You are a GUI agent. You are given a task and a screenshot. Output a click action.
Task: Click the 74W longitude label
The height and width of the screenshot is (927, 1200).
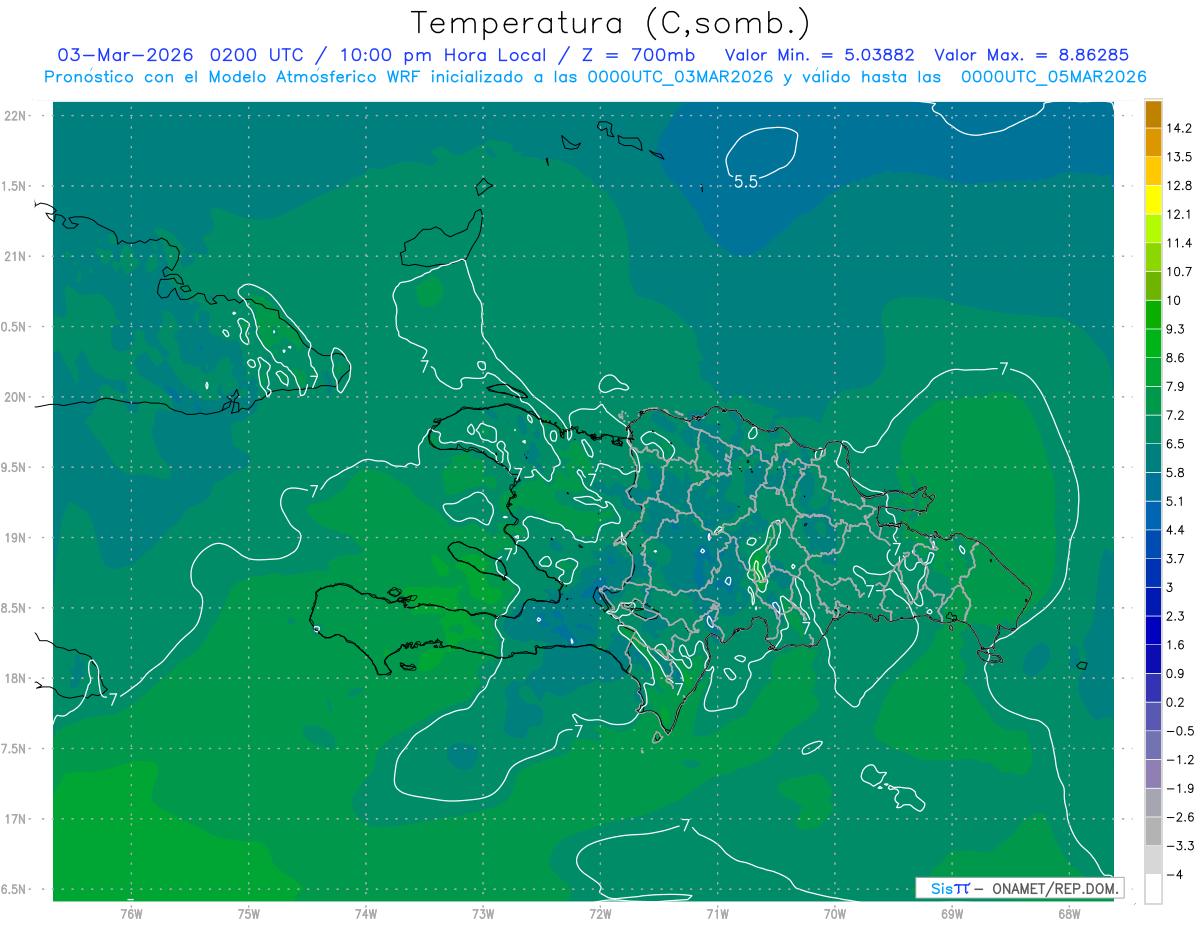[366, 914]
